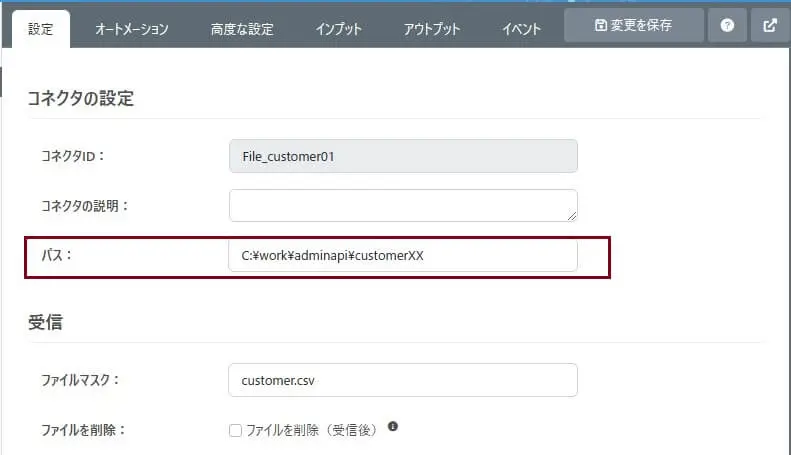Click the 受信 section heading
This screenshot has height=455, width=791.
47,322
